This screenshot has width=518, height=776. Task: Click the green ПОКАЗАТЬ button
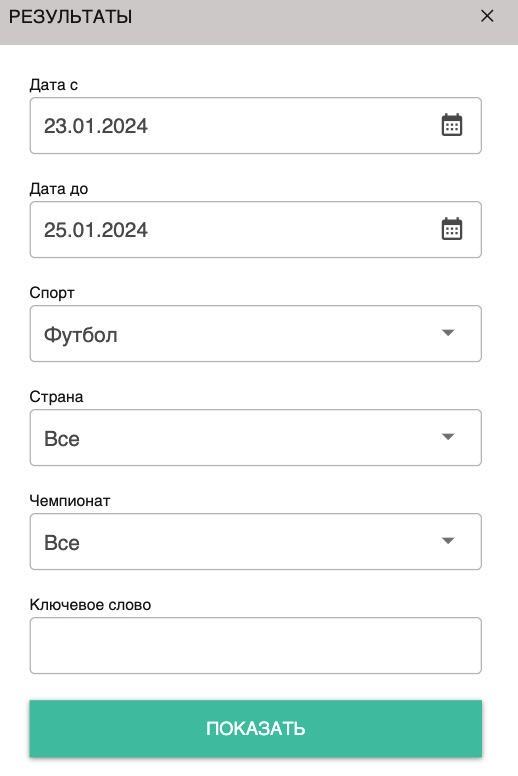255,728
